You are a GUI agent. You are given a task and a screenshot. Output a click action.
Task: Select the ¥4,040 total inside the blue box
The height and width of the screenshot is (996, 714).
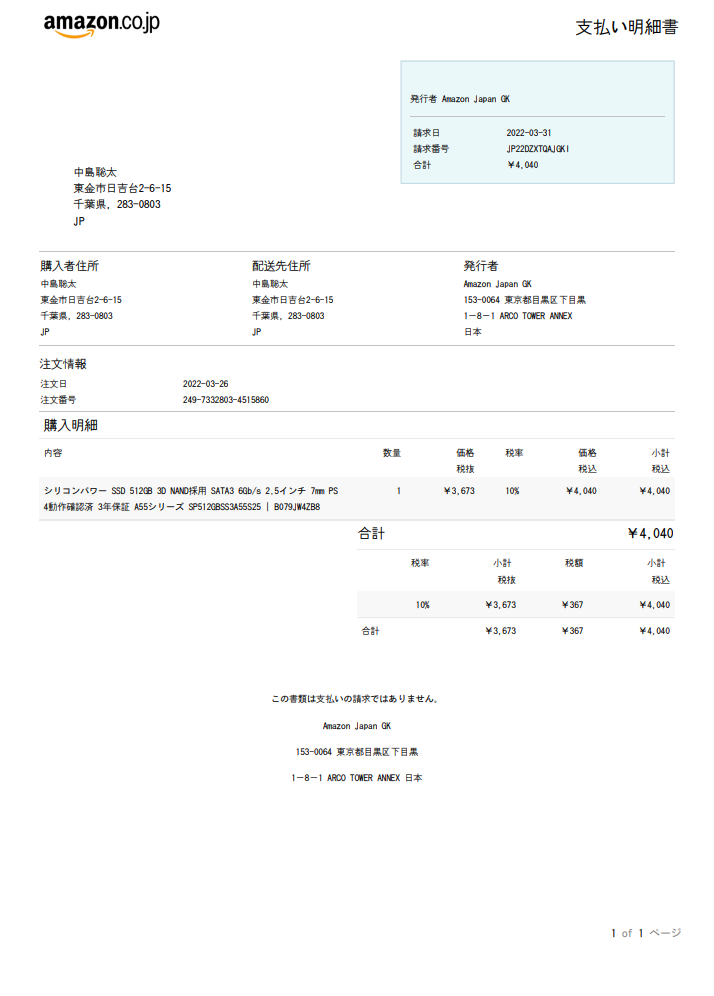[523, 165]
